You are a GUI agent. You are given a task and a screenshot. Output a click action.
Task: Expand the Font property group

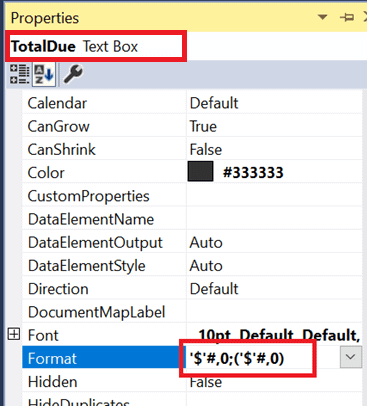tap(14, 334)
